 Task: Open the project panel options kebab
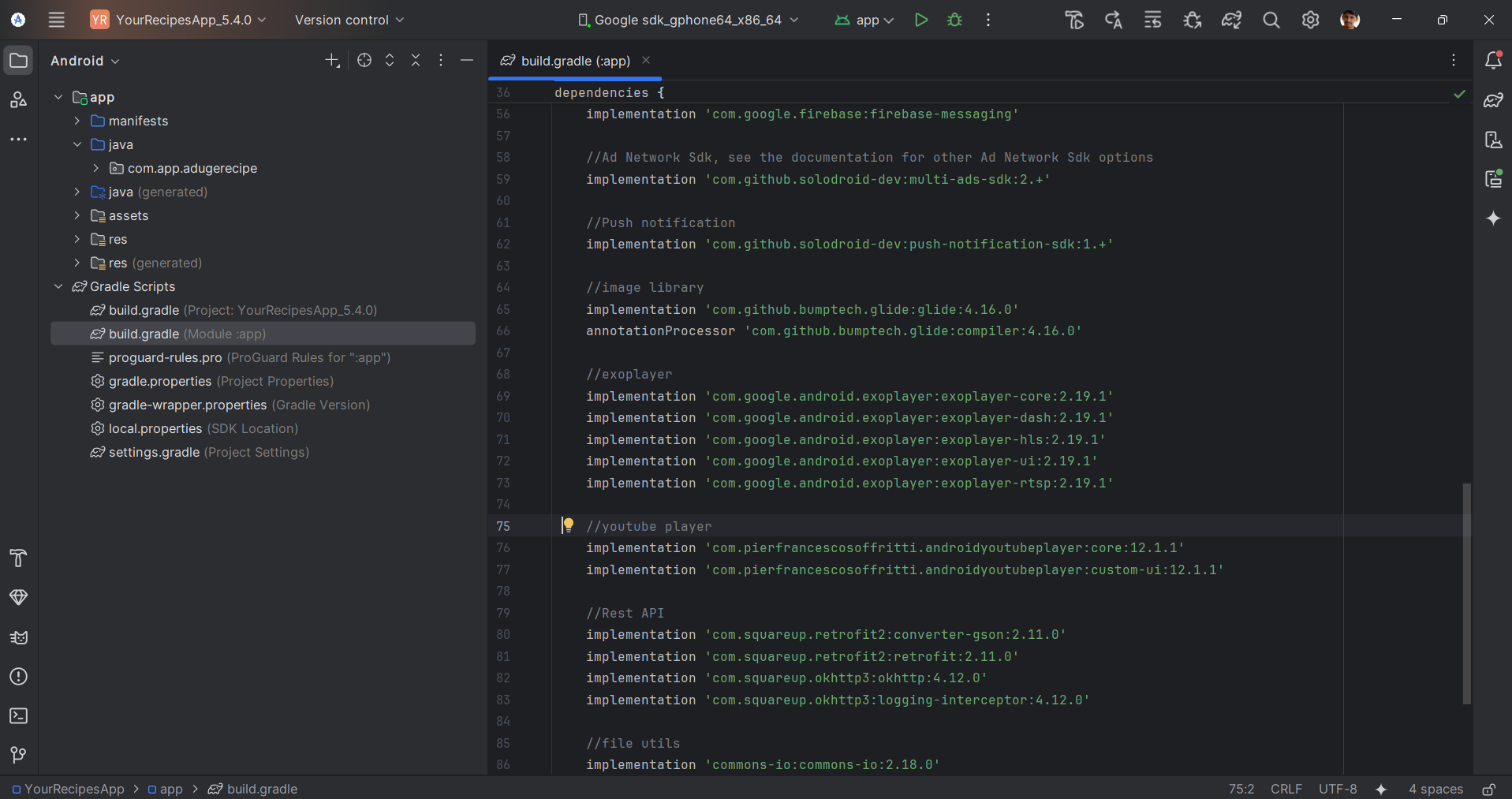point(441,60)
